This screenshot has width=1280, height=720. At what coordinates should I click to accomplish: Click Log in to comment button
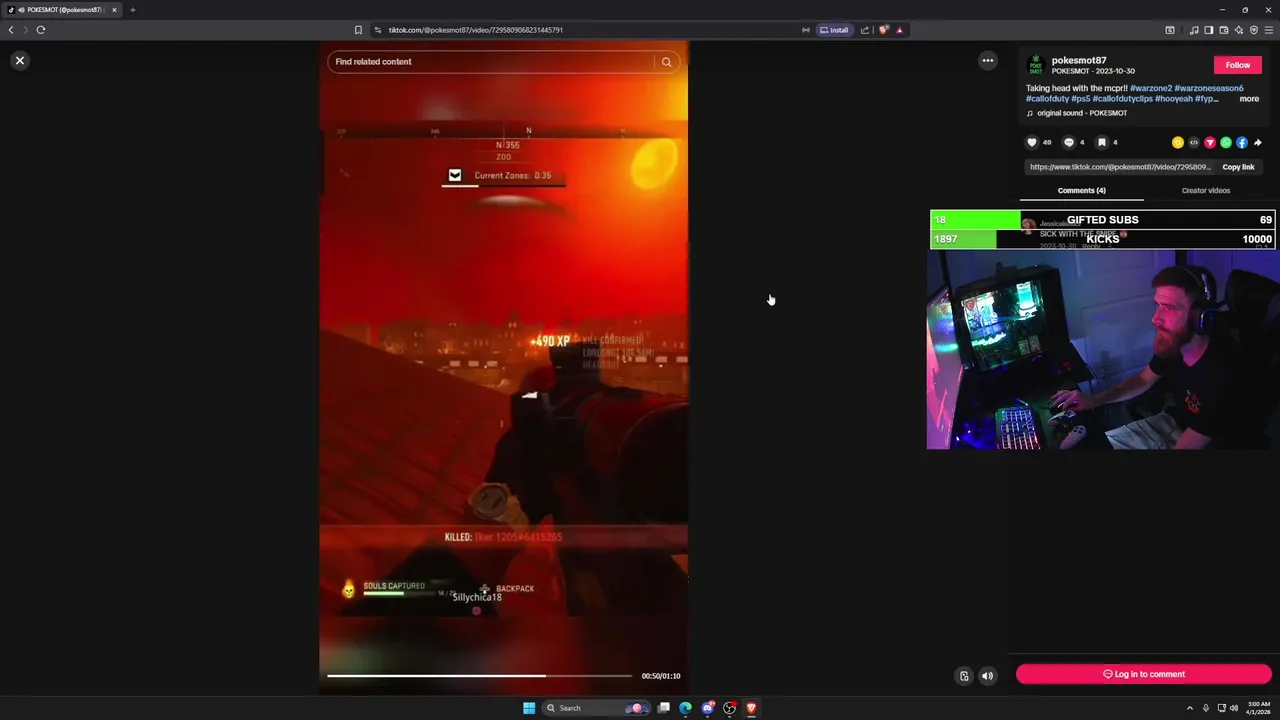point(1144,674)
